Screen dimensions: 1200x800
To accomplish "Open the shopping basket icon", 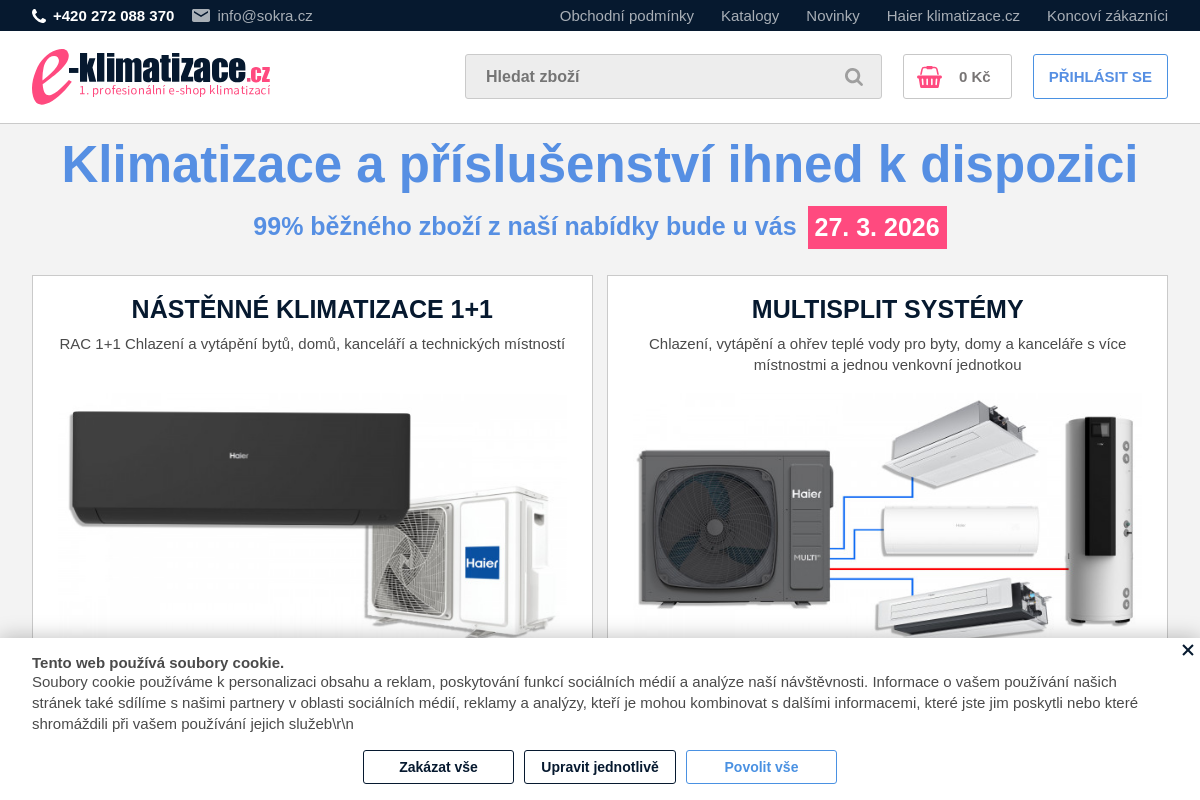I will pyautogui.click(x=928, y=76).
